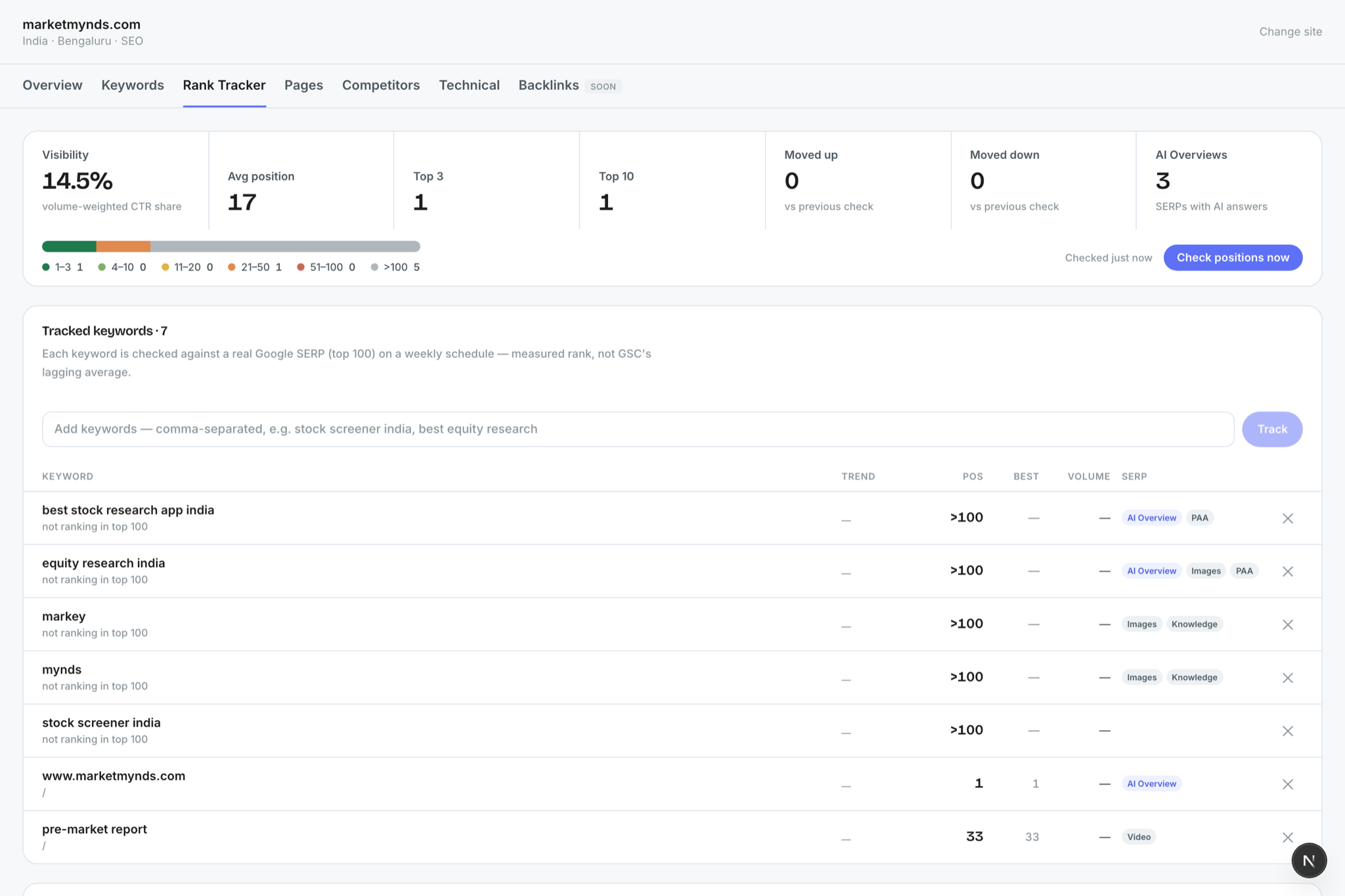
Task: Click Check positions now button
Action: click(x=1233, y=257)
